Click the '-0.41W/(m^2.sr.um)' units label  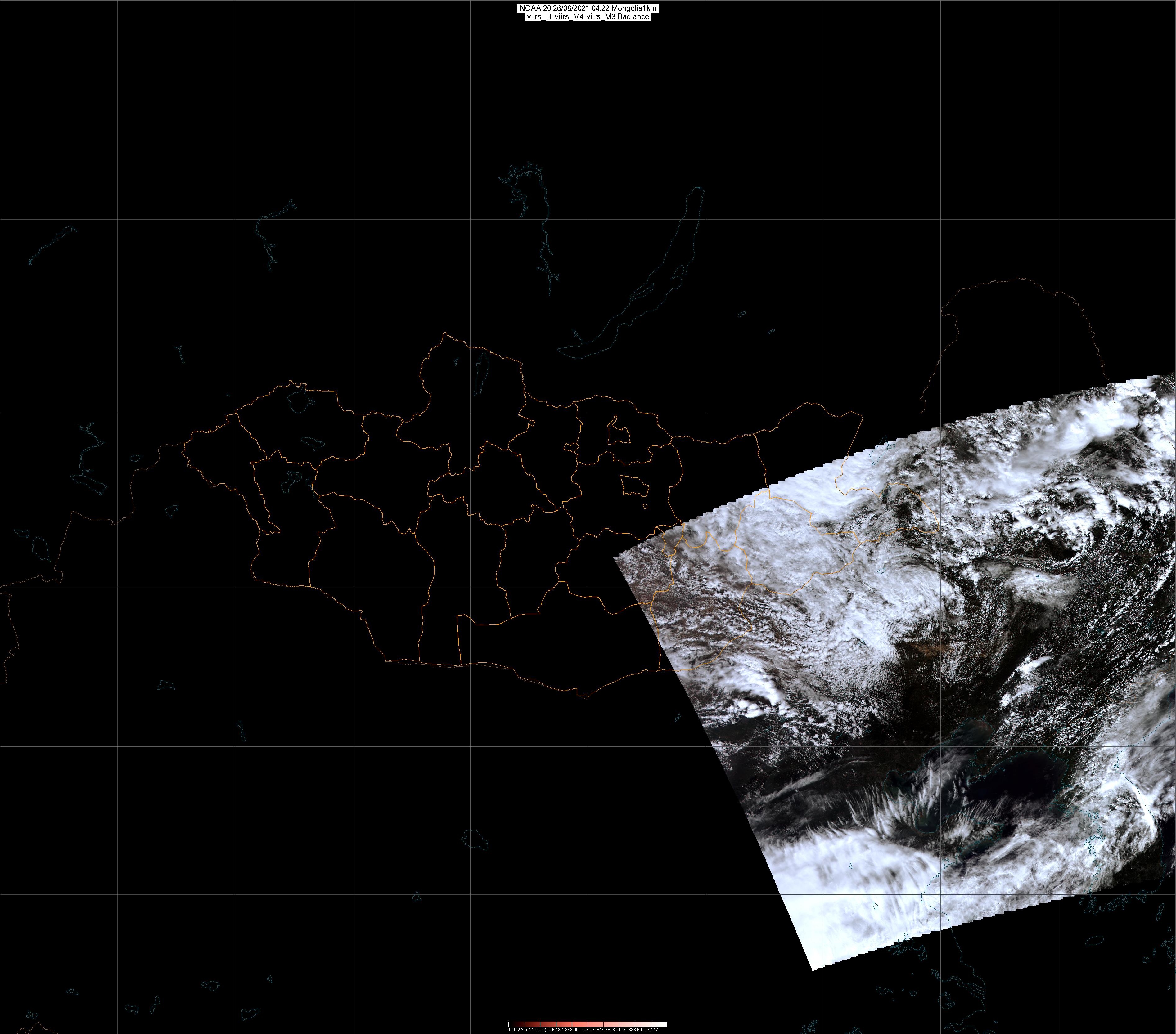[x=526, y=1029]
